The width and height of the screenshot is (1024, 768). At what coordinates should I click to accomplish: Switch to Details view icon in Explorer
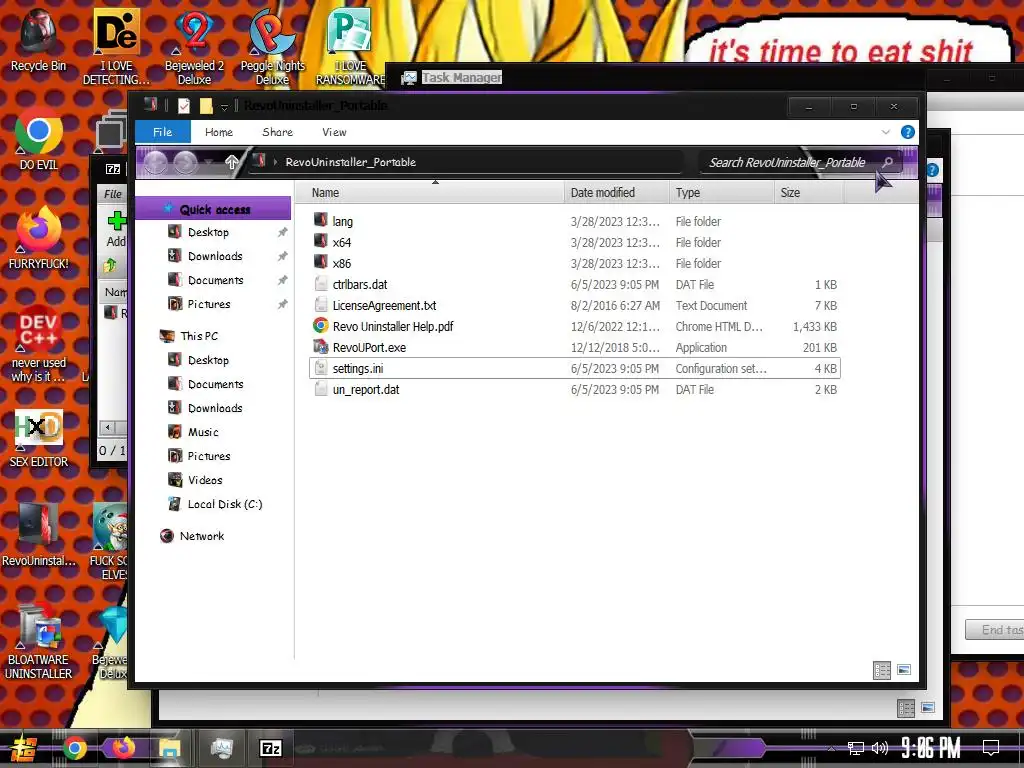click(x=882, y=670)
